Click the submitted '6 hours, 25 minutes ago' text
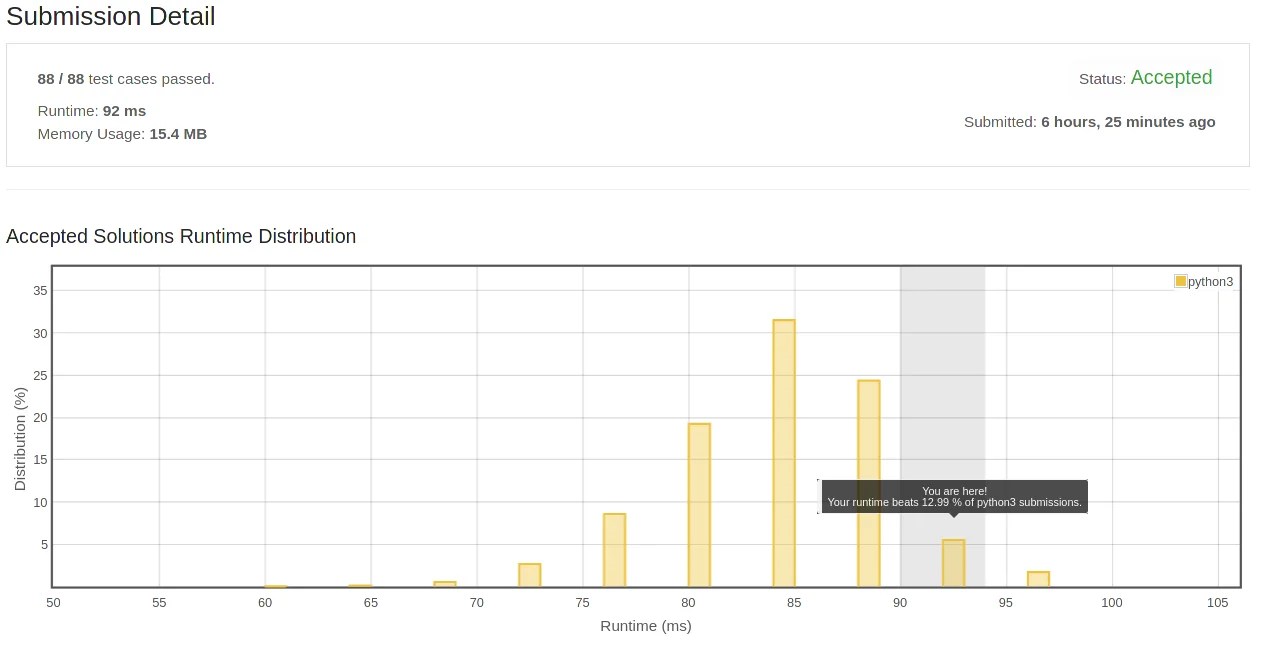This screenshot has height=662, width=1267. [1128, 122]
